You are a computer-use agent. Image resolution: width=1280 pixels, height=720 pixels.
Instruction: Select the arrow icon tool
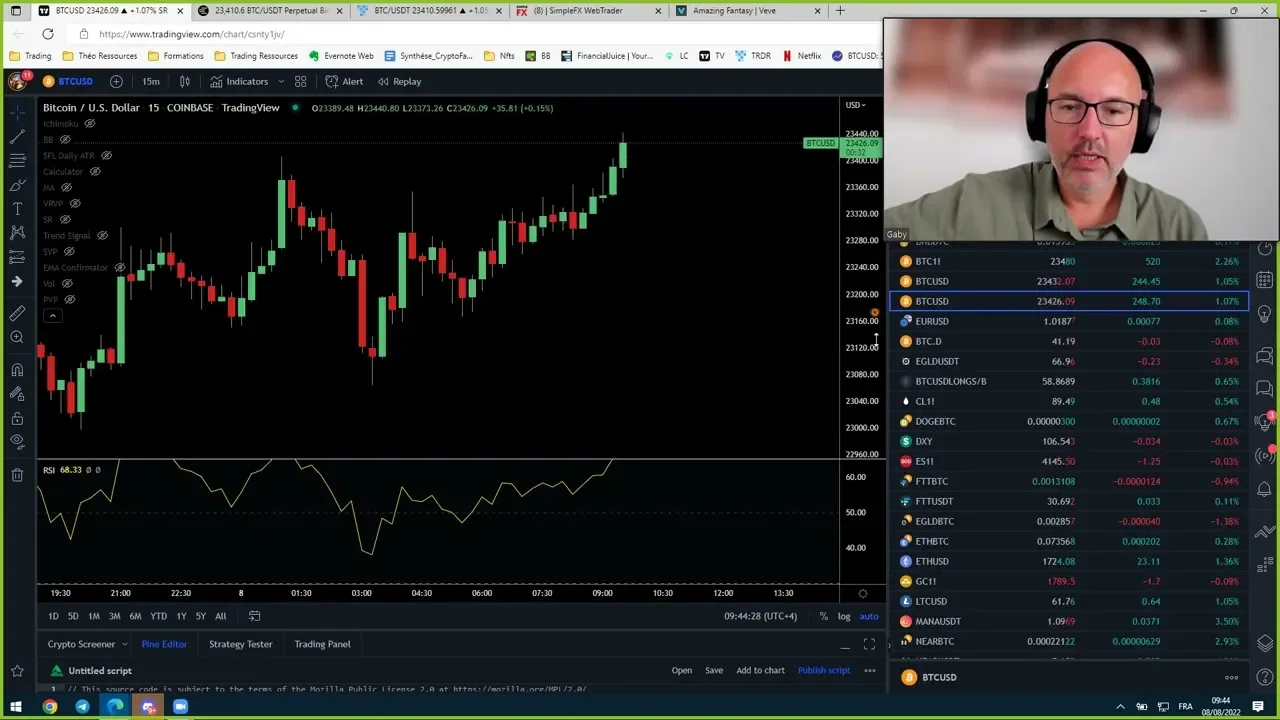click(x=17, y=281)
